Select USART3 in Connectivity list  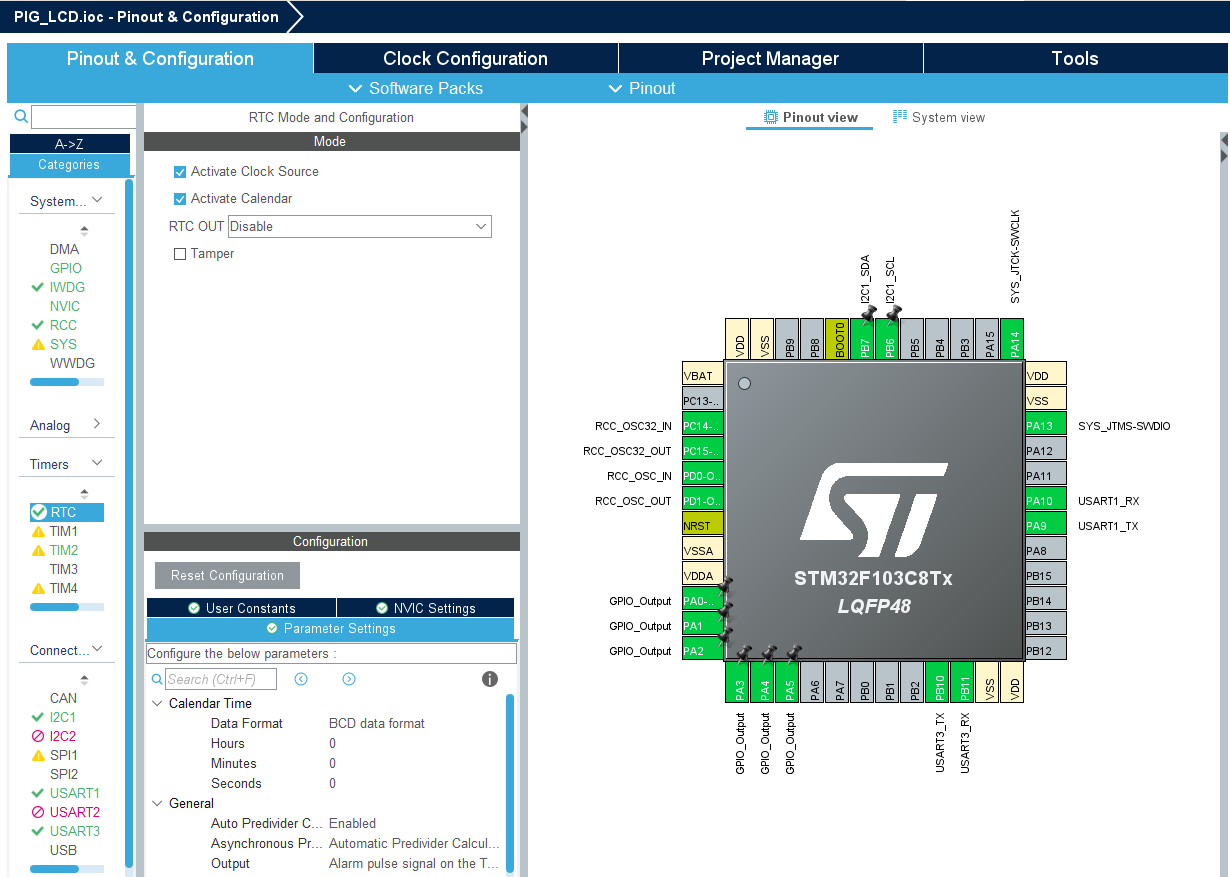pos(75,831)
